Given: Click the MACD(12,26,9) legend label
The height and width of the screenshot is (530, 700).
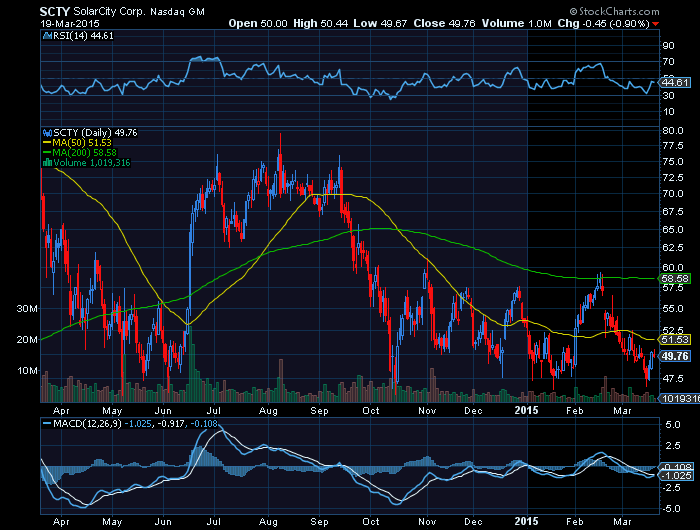Looking at the screenshot, I should click(x=87, y=423).
